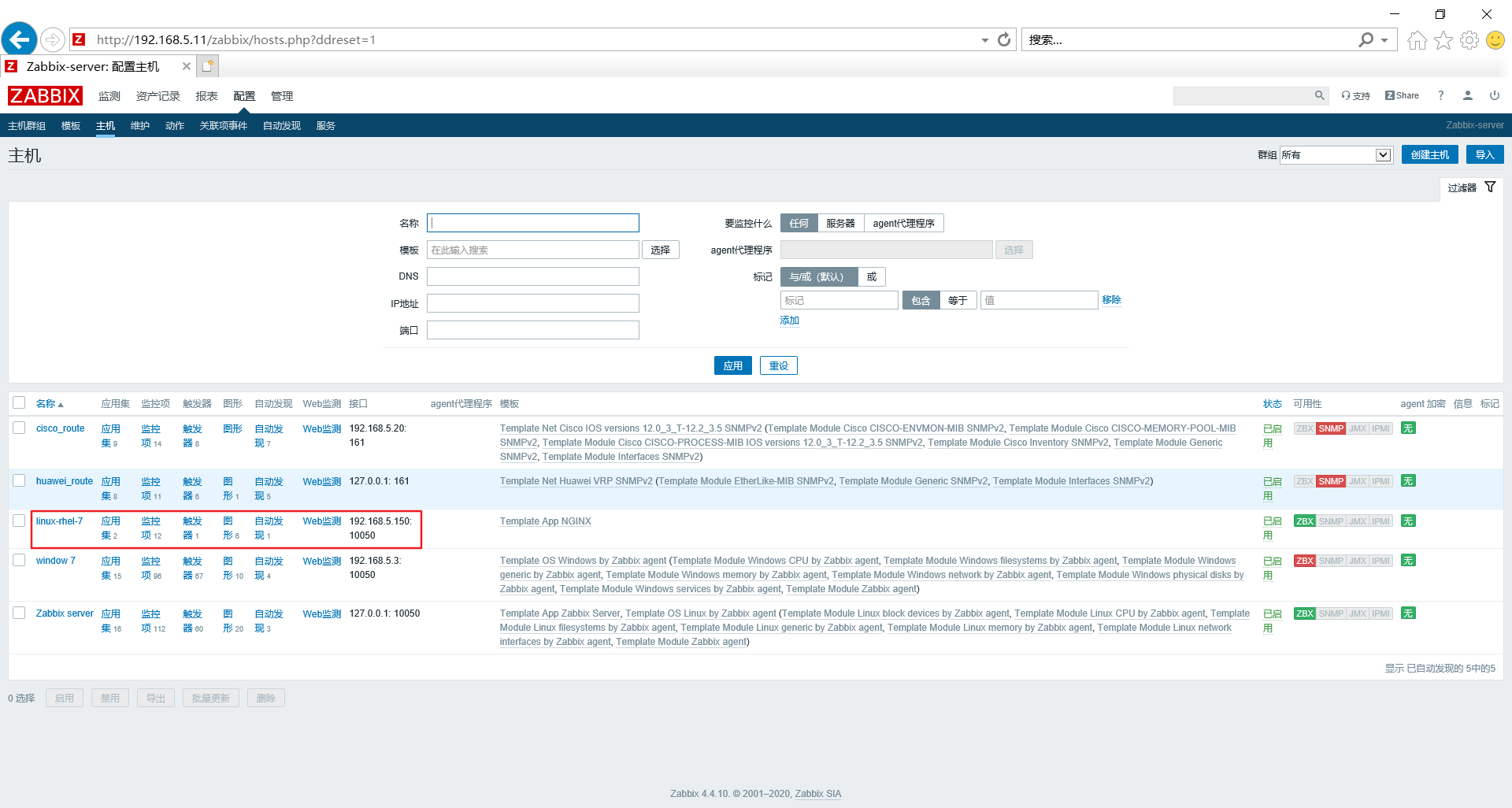Click red ZBX badge for window 7
This screenshot has width=1512, height=808.
click(x=1305, y=561)
